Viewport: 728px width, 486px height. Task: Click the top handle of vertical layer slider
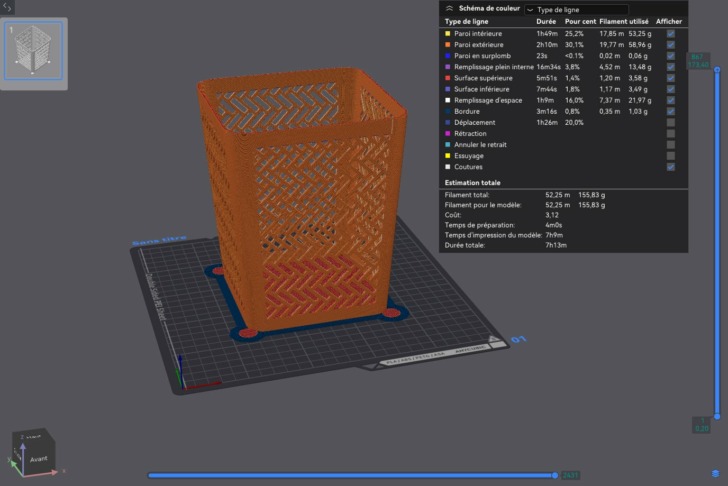(717, 70)
